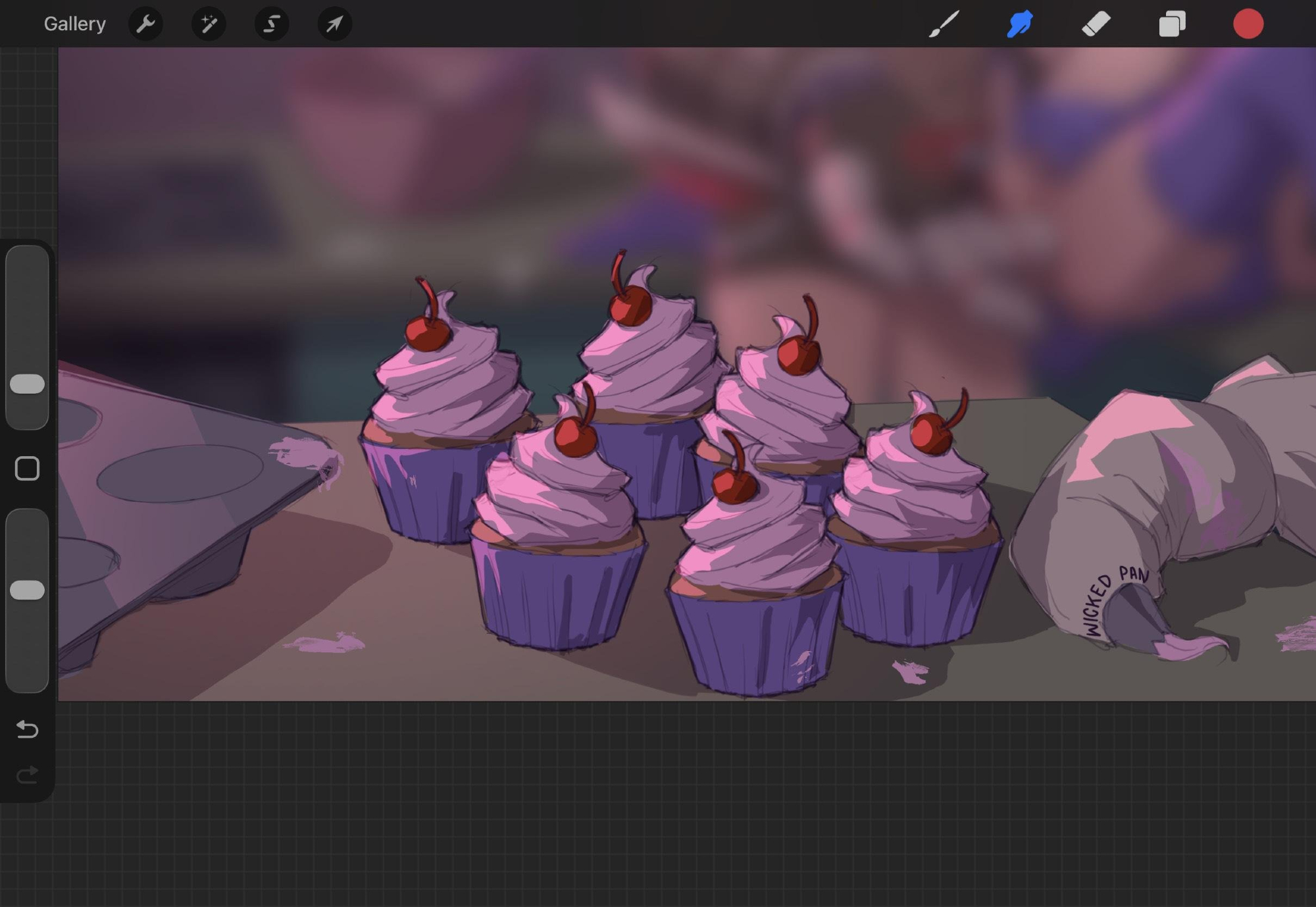Tap the square Modify button in sidebar
The image size is (1316, 907).
(x=28, y=469)
